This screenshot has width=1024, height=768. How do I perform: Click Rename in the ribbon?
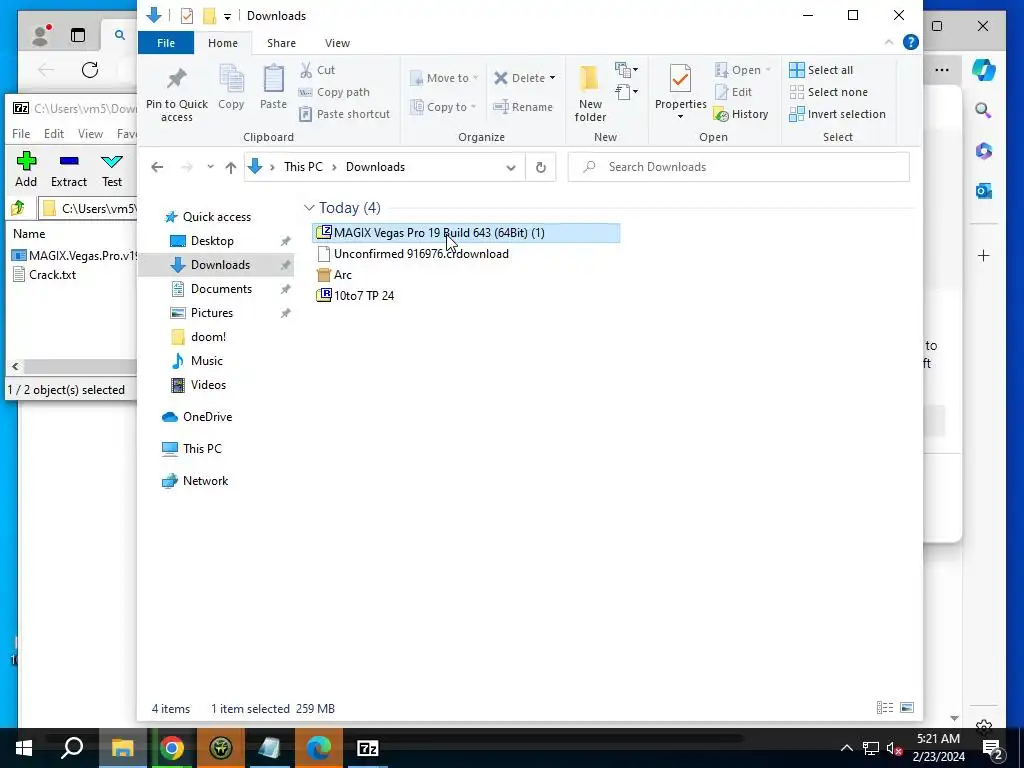click(523, 106)
